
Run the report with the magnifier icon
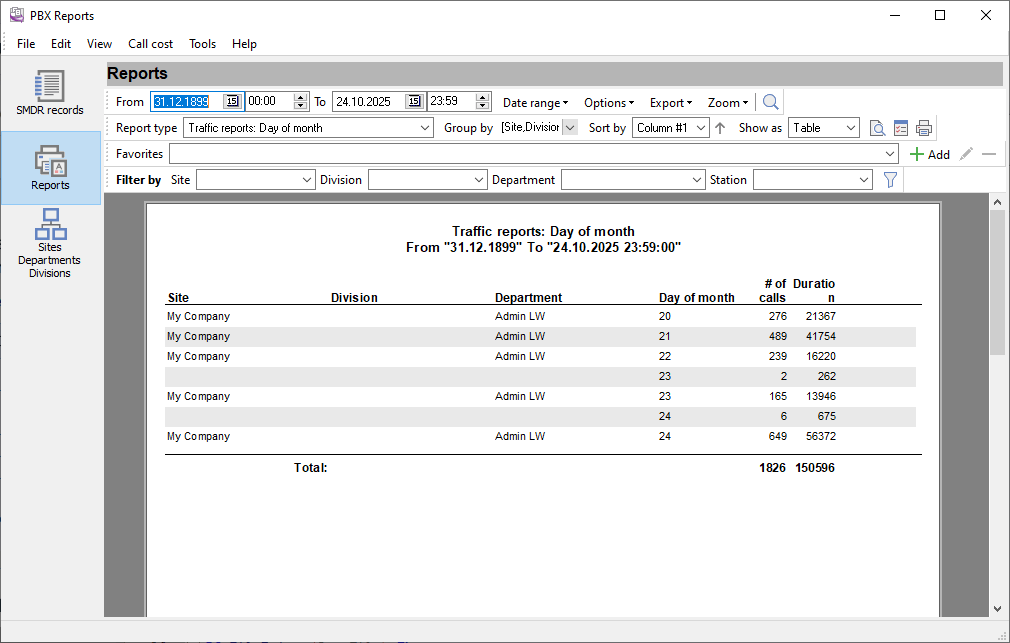pyautogui.click(x=770, y=101)
